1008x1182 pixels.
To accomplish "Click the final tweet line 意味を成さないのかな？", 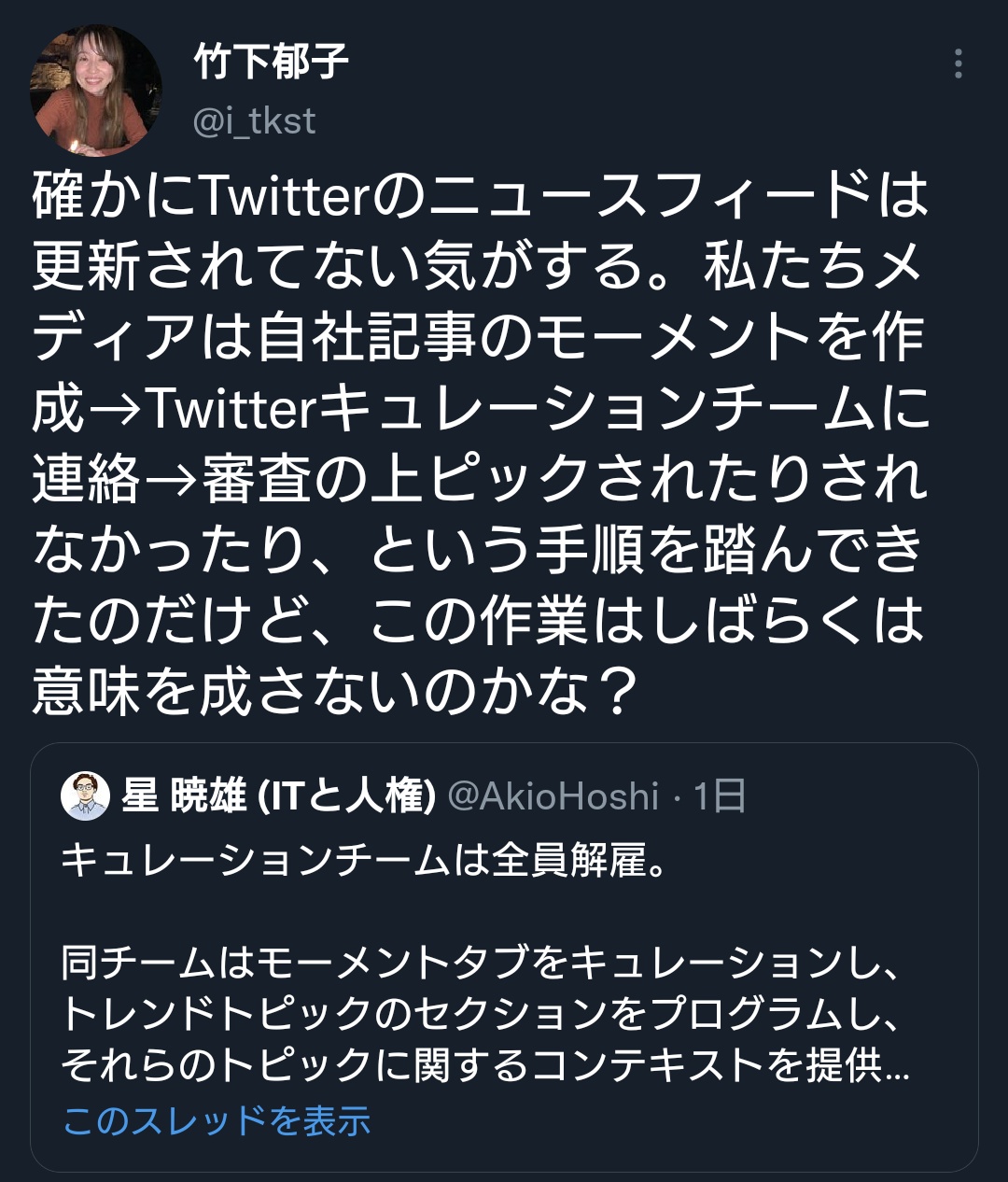I will (x=336, y=692).
